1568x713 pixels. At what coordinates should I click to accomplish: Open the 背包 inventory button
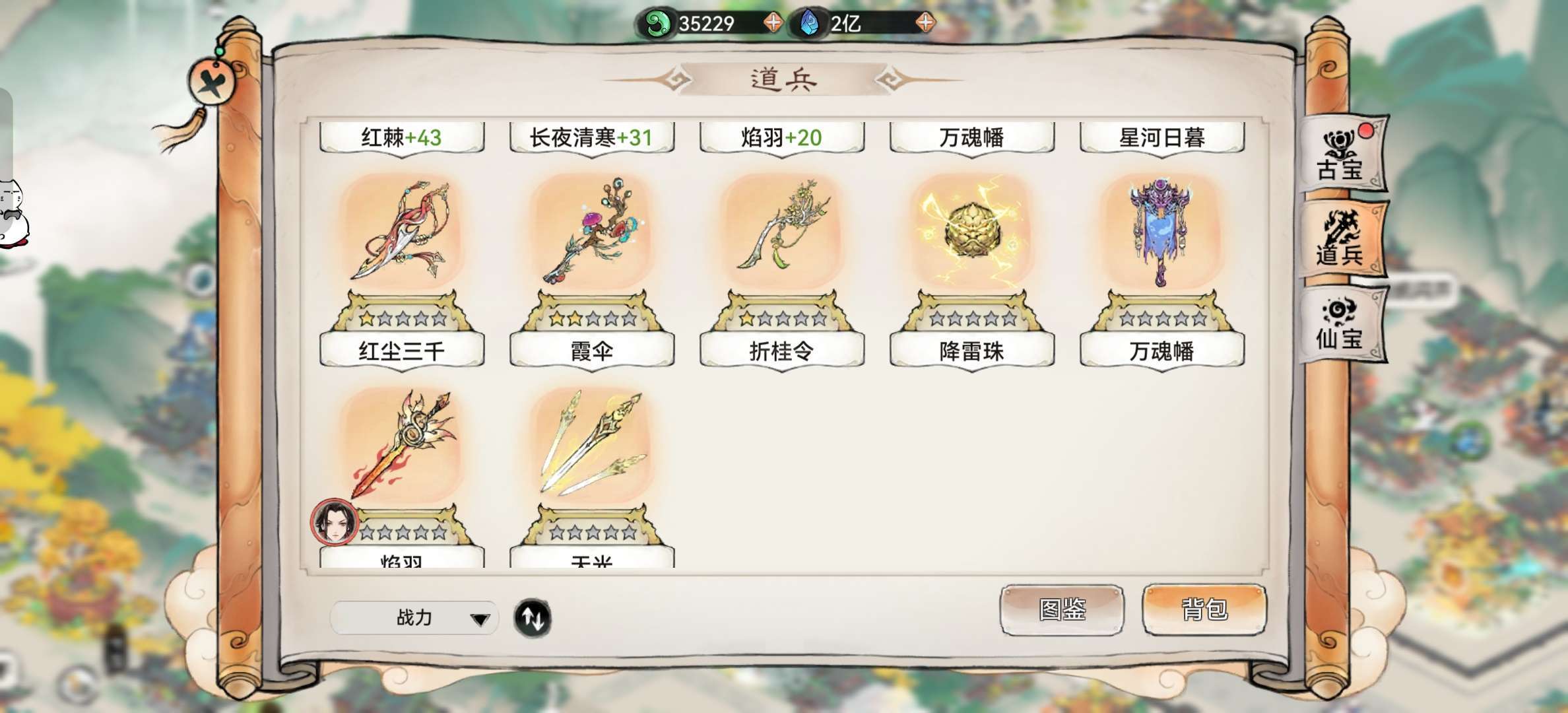1204,609
